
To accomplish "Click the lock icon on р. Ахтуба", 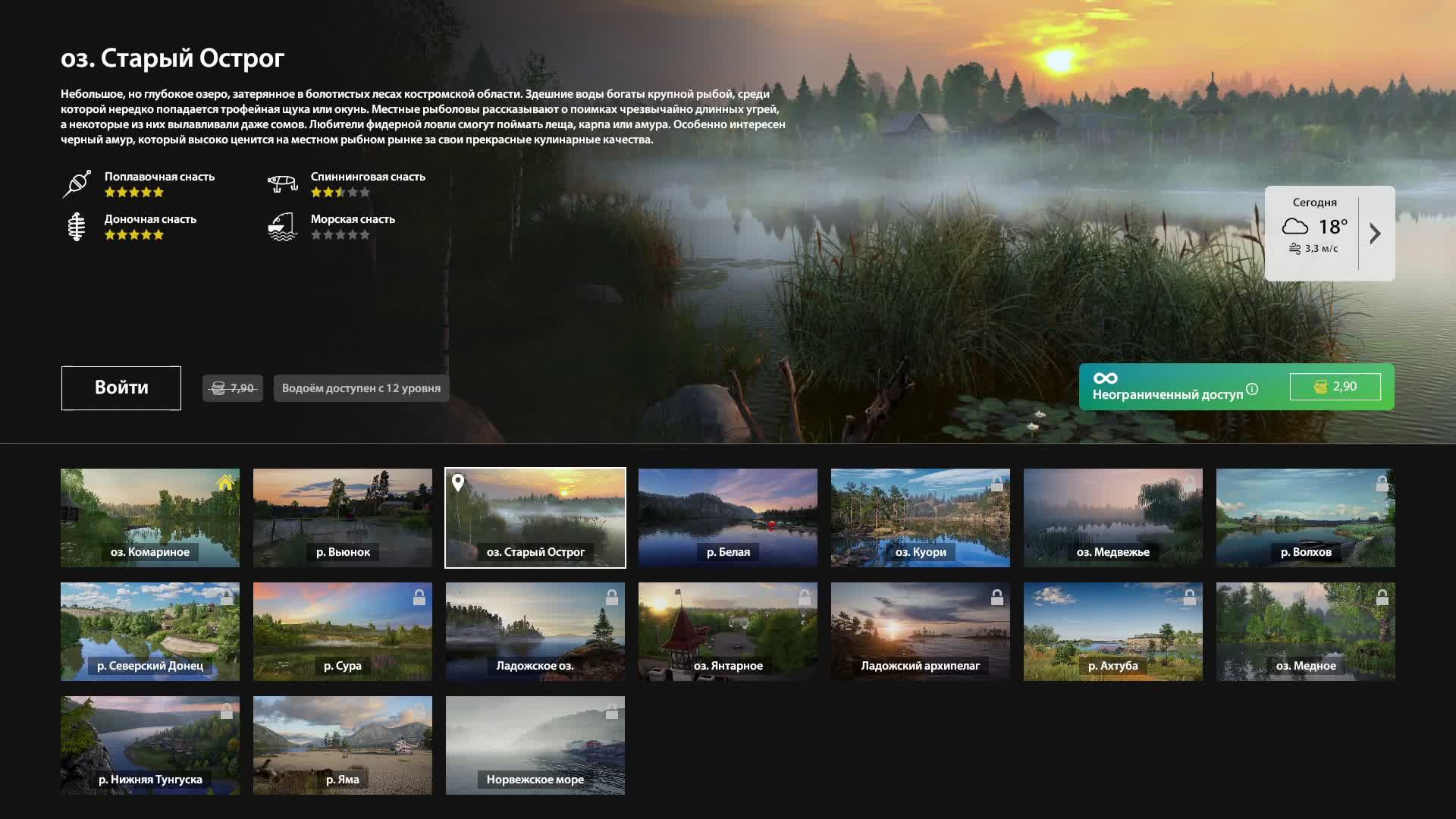I will (x=1190, y=597).
